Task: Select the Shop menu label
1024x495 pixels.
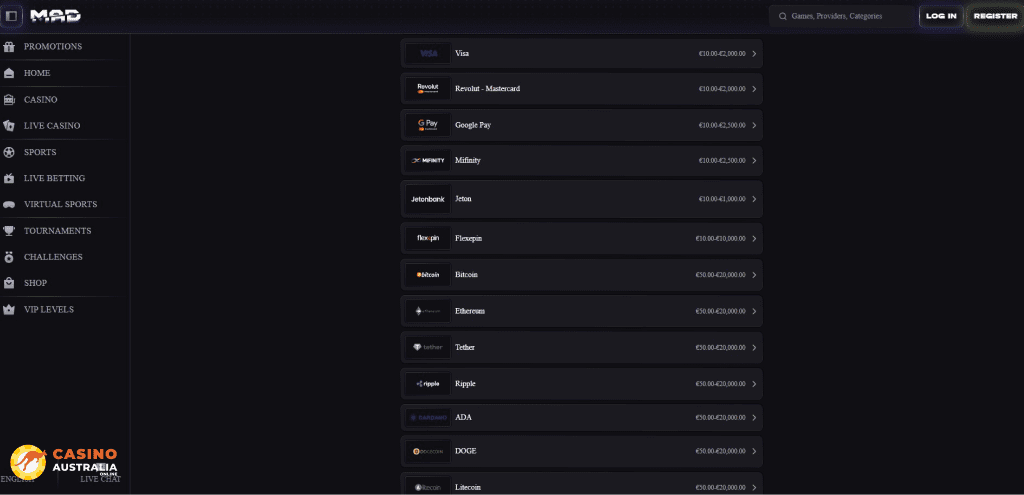Action: tap(35, 283)
